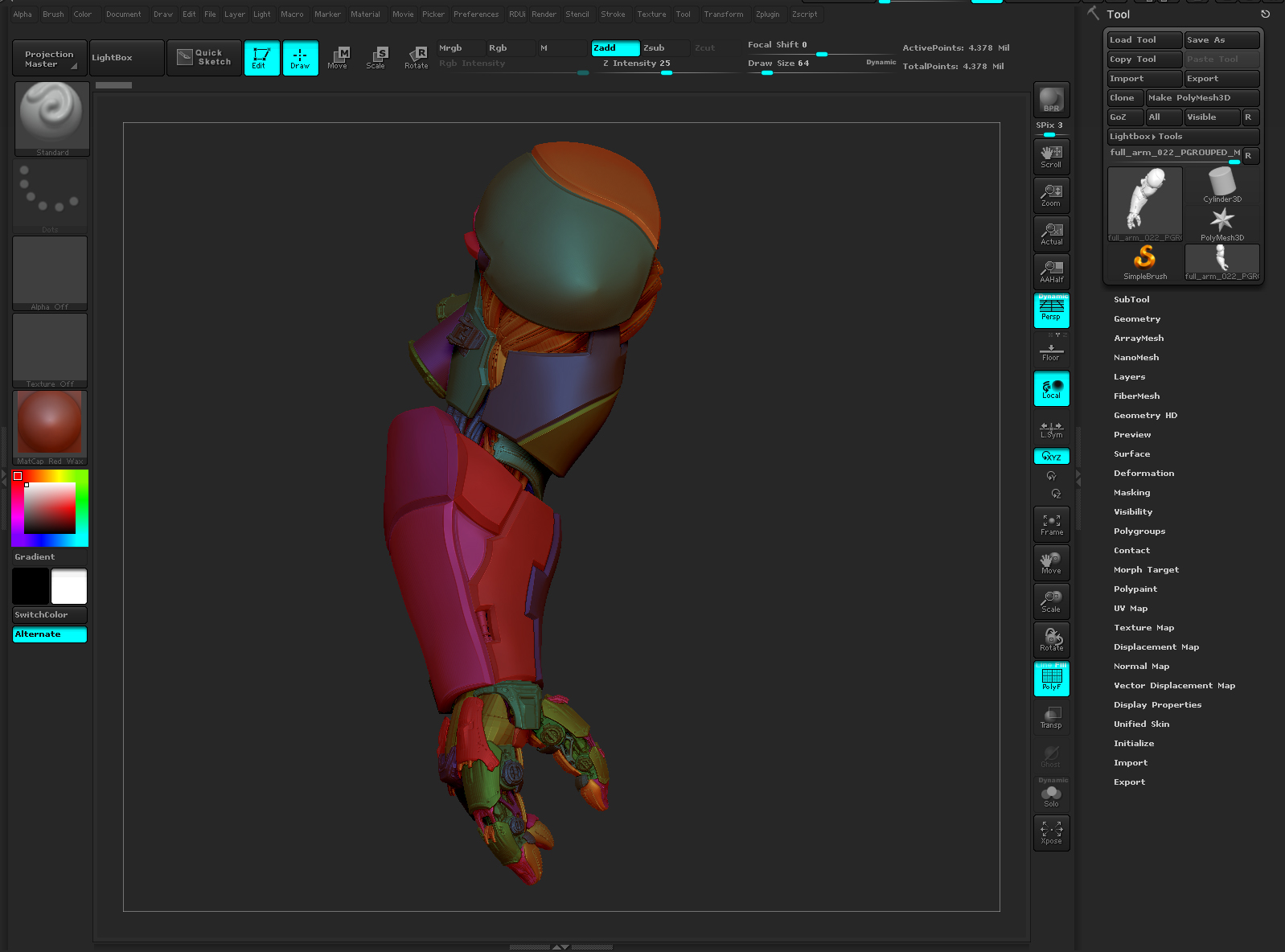1285x952 pixels.
Task: Activate Draw mode button
Action: click(300, 58)
